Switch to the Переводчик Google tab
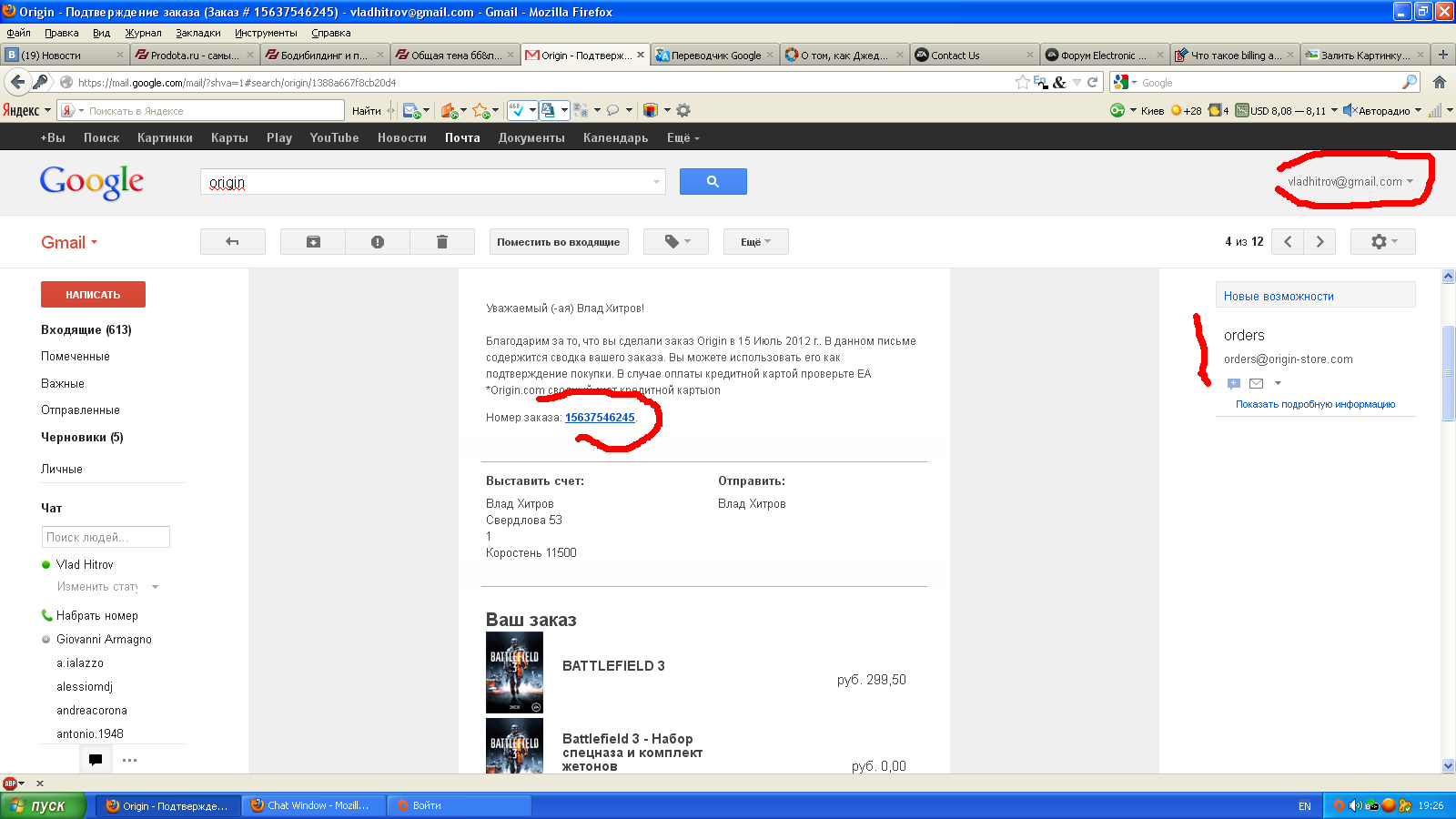This screenshot has height=819, width=1456. (x=714, y=55)
